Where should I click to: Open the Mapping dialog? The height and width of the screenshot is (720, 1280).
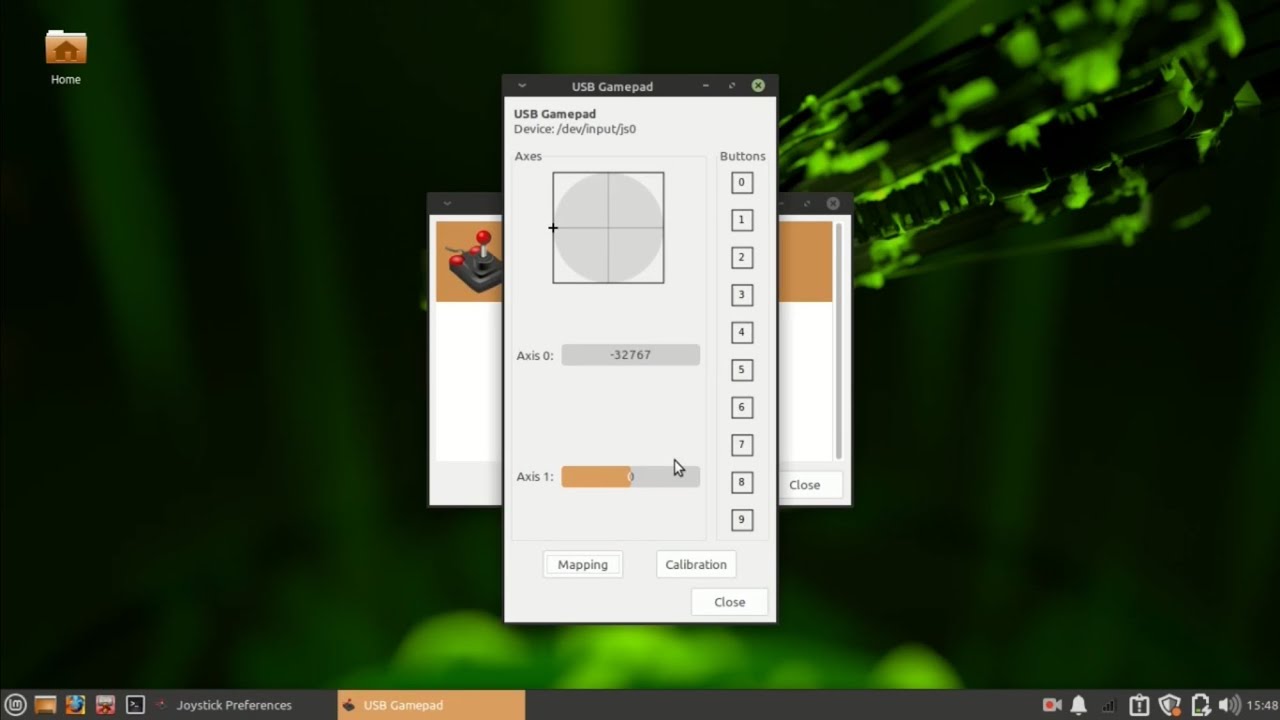click(x=582, y=564)
